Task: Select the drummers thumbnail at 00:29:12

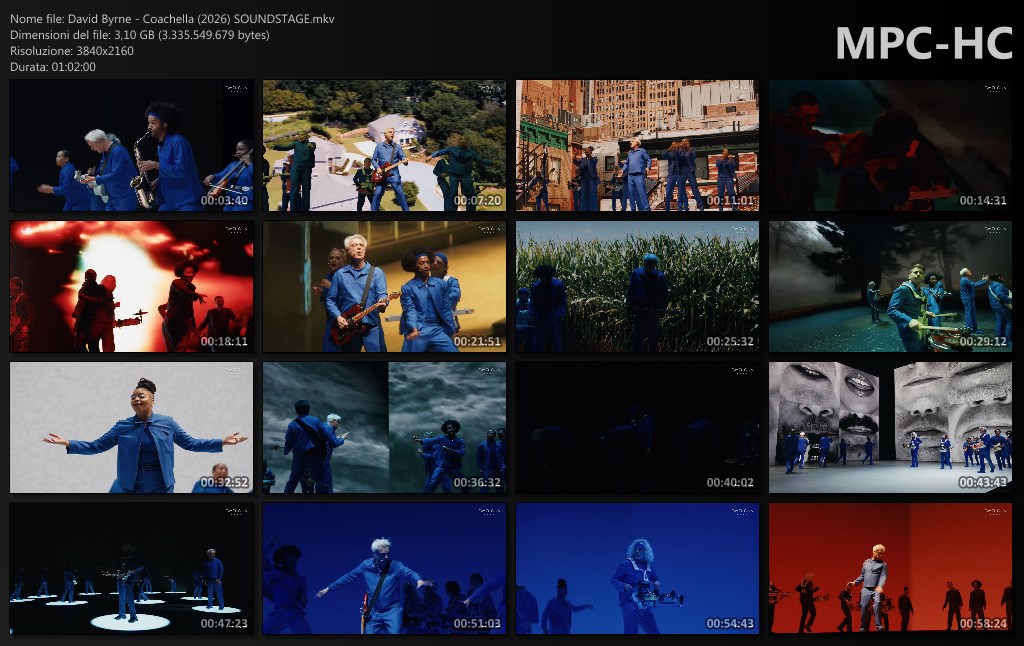Action: pyautogui.click(x=890, y=287)
